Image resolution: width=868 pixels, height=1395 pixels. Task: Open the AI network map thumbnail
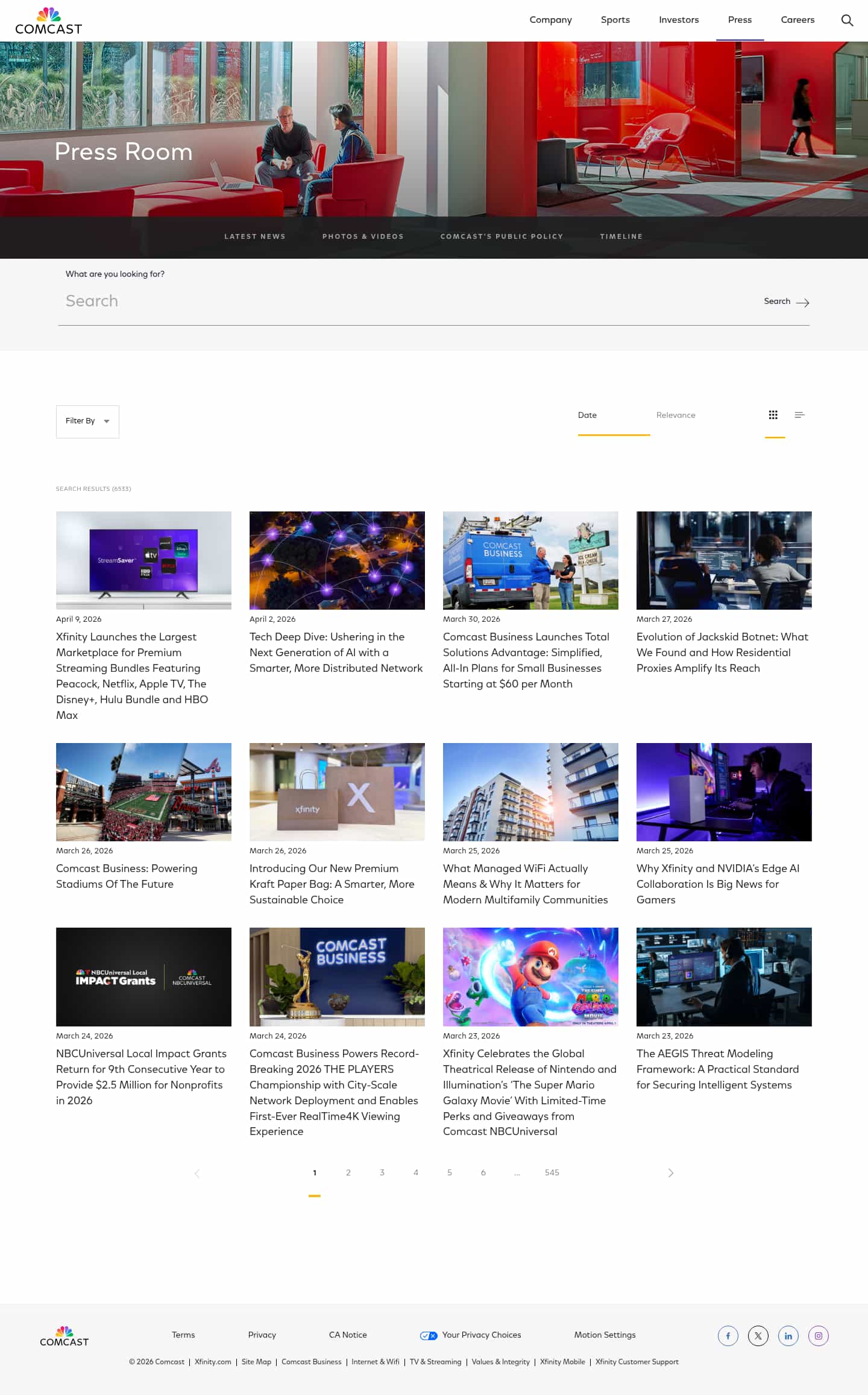pyautogui.click(x=337, y=560)
